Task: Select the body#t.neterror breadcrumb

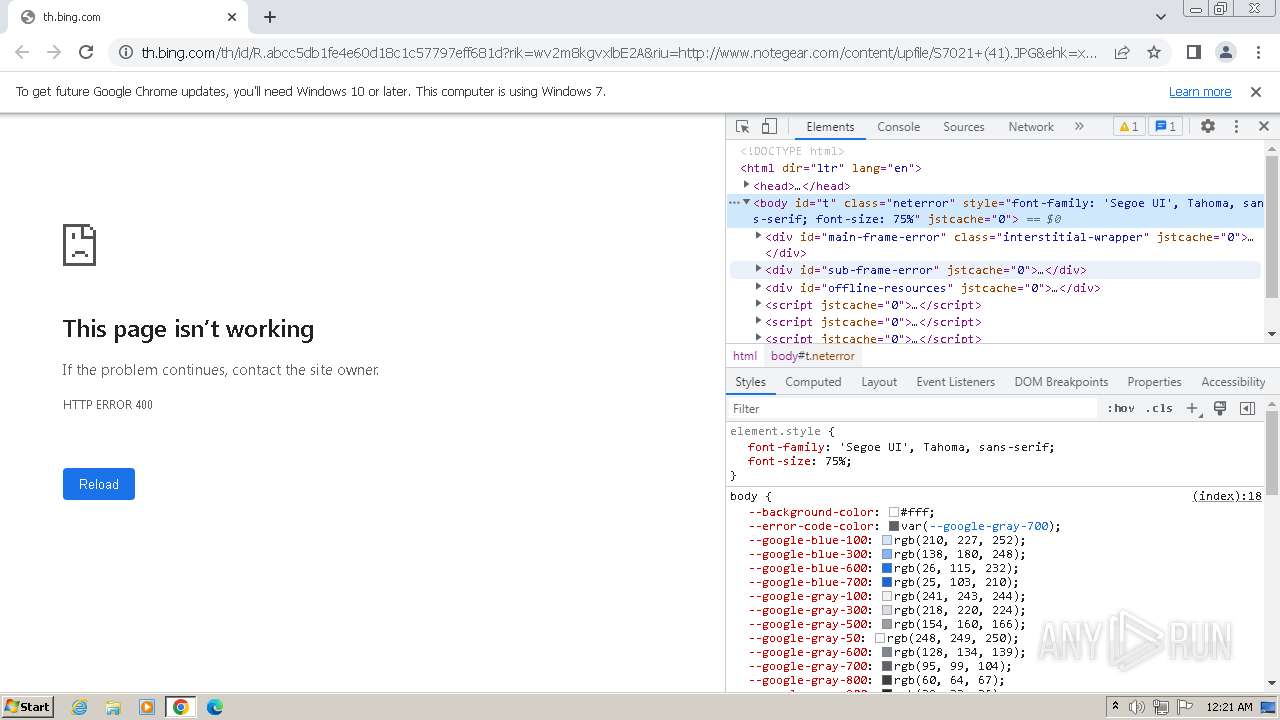Action: (x=813, y=356)
